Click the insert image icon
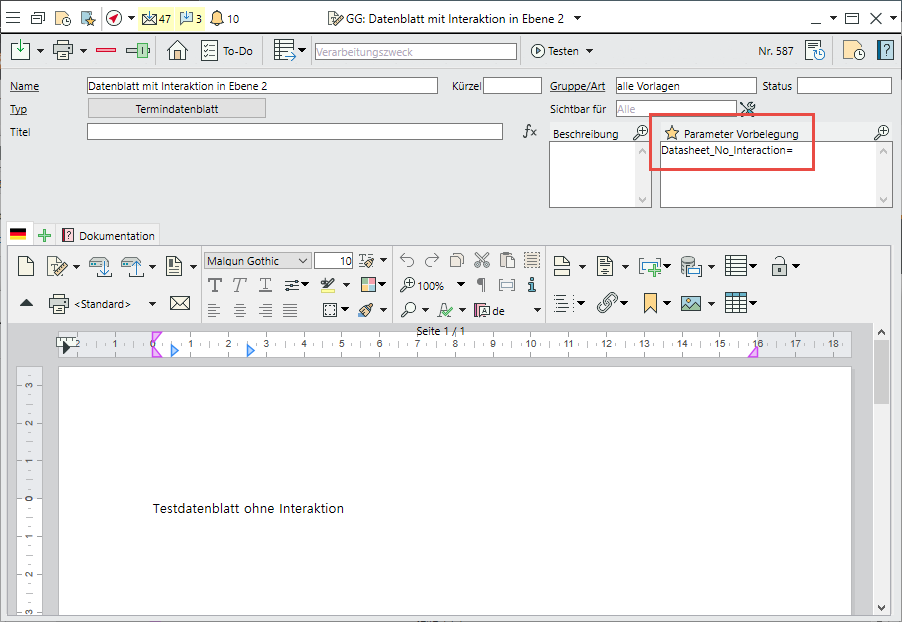 click(690, 303)
